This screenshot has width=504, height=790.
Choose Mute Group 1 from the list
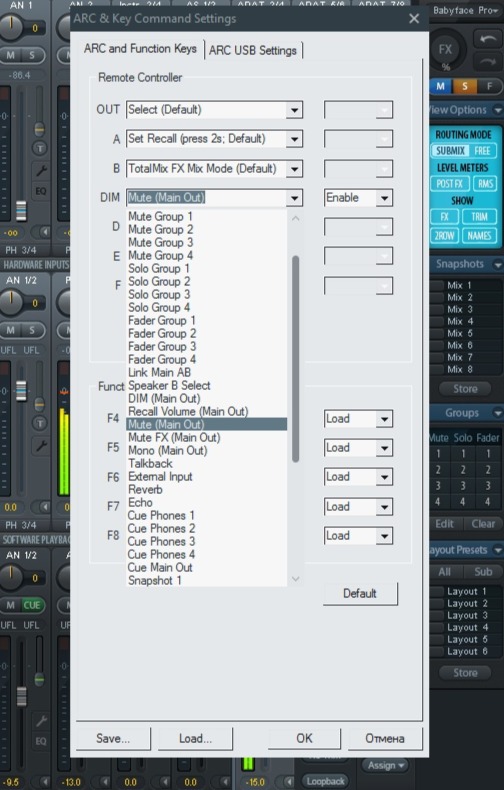pyautogui.click(x=207, y=217)
